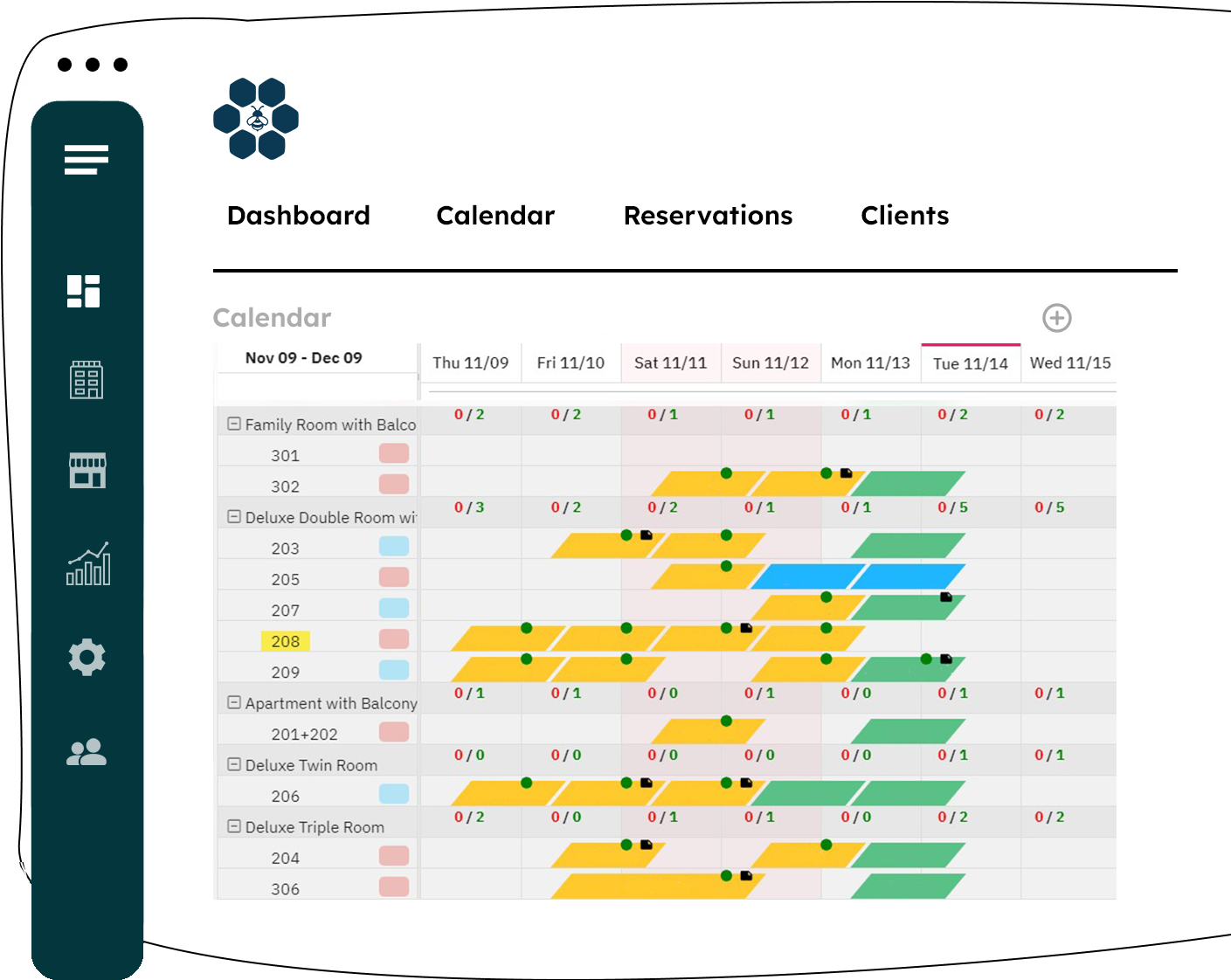
Task: Click the pink color swatch next to room 301
Action: [395, 452]
